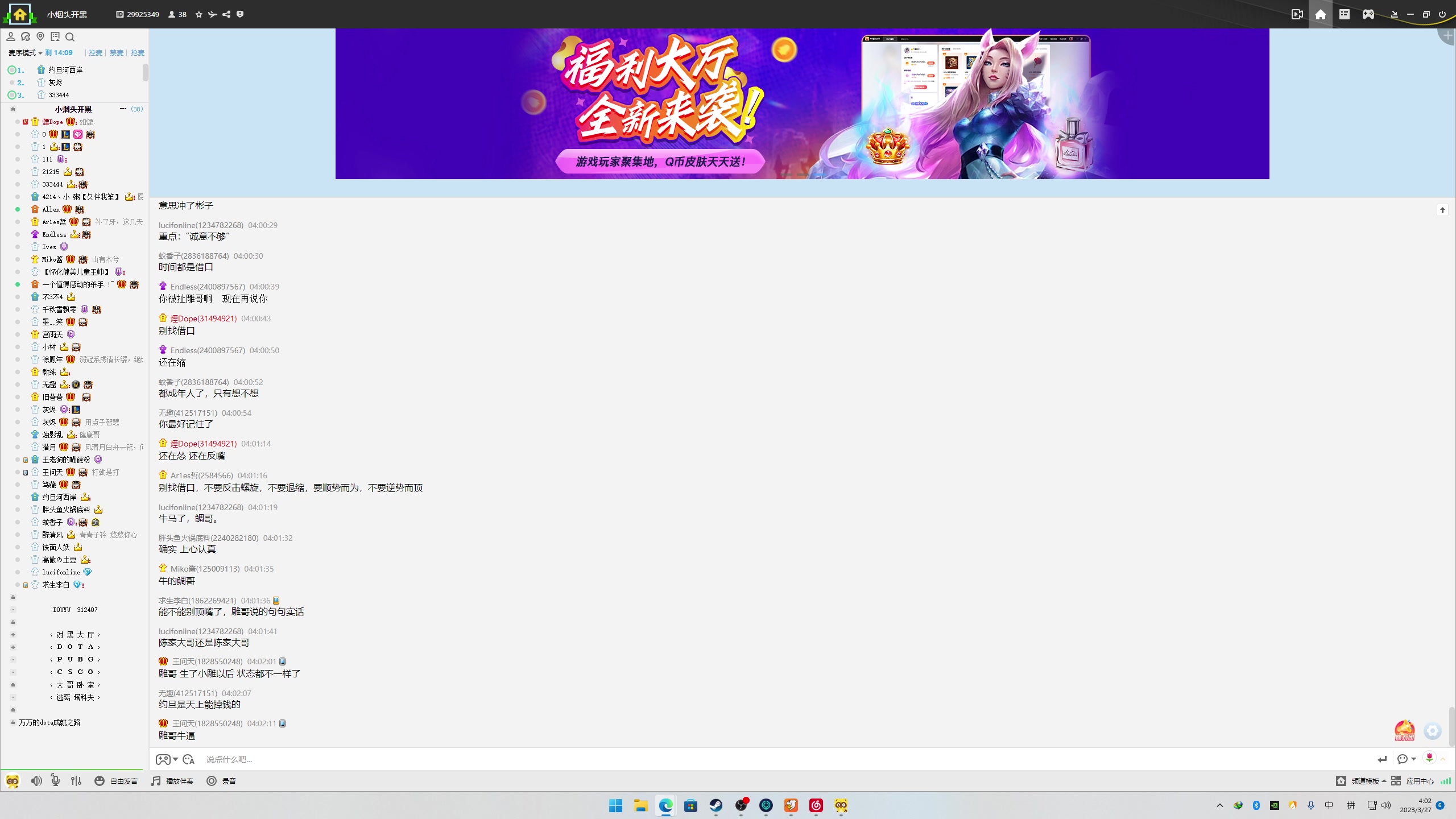Image resolution: width=1456 pixels, height=819 pixels.
Task: Click the 抢麦 link
Action: coord(137,52)
